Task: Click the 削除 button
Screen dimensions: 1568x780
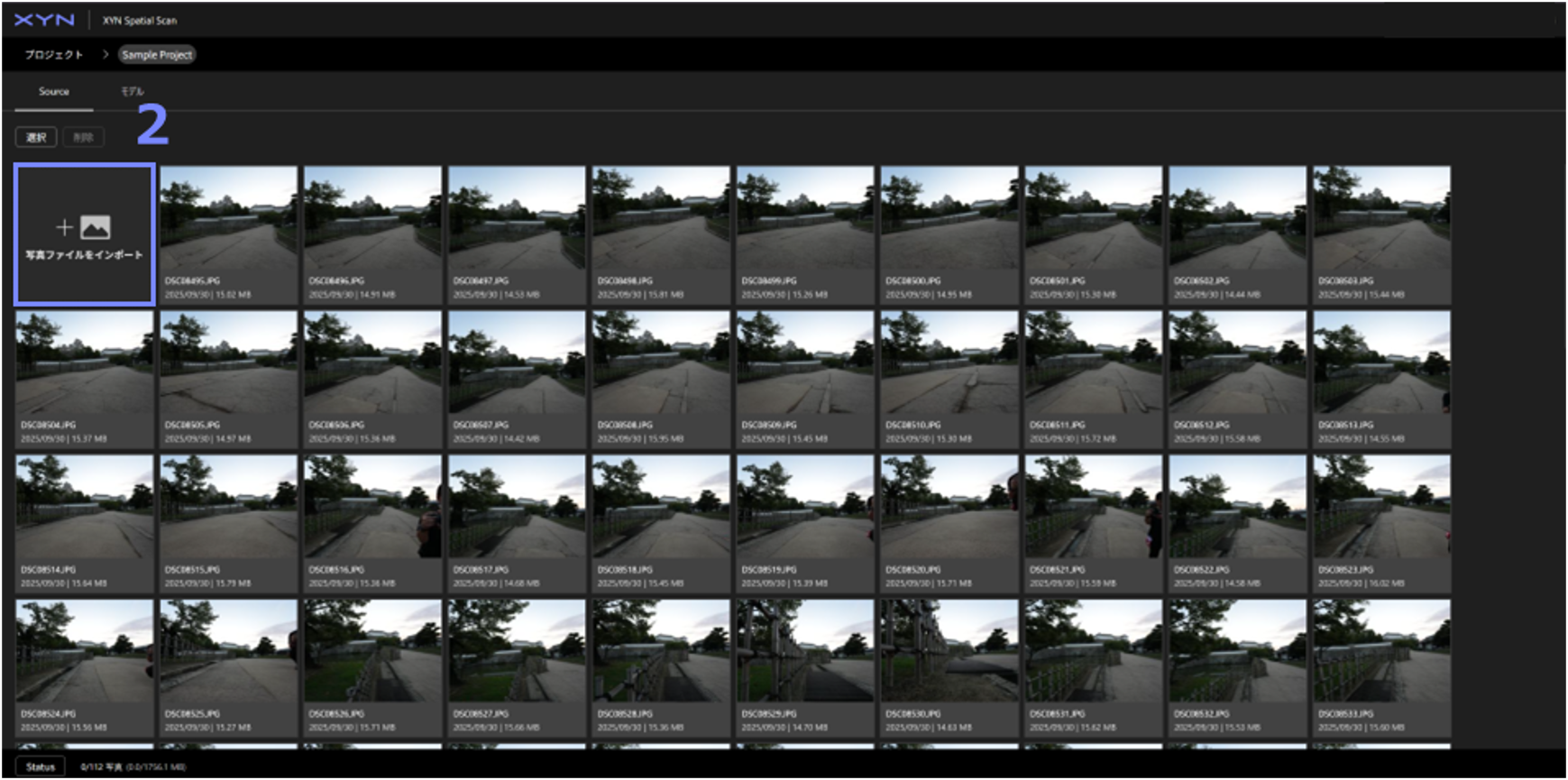Action: [83, 137]
